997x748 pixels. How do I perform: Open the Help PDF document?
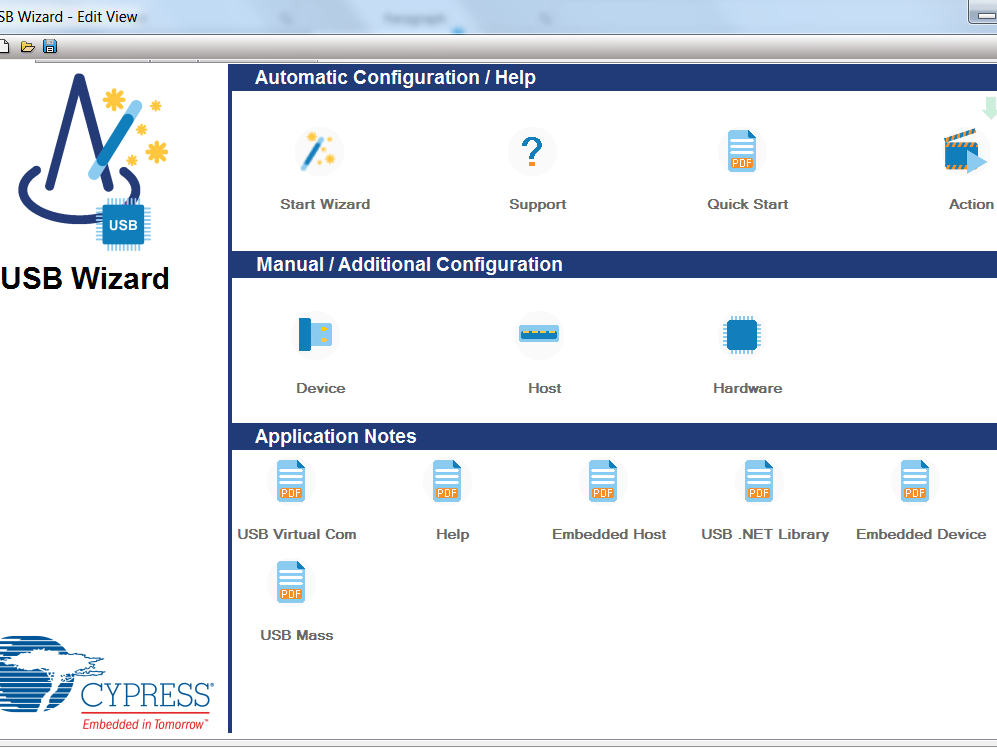click(447, 482)
